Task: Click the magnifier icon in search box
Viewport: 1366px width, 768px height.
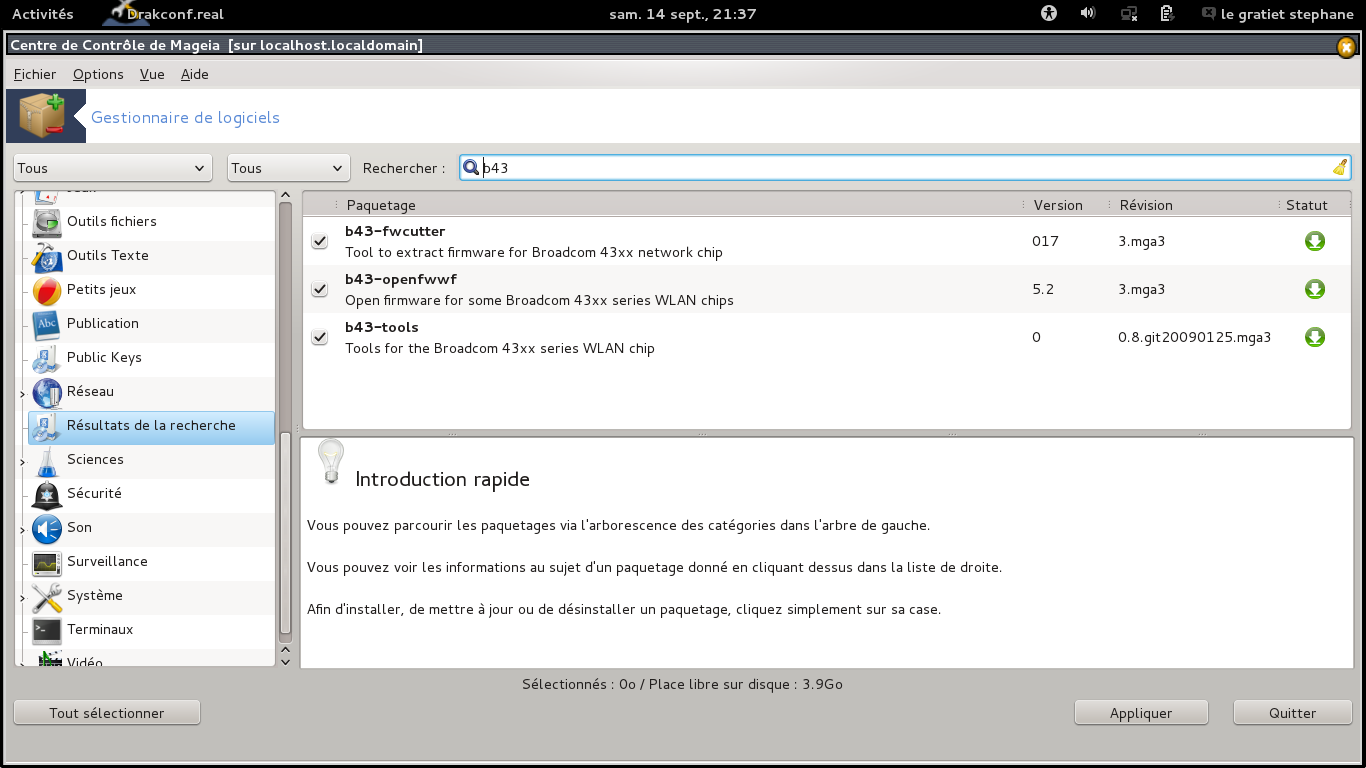Action: tap(471, 168)
